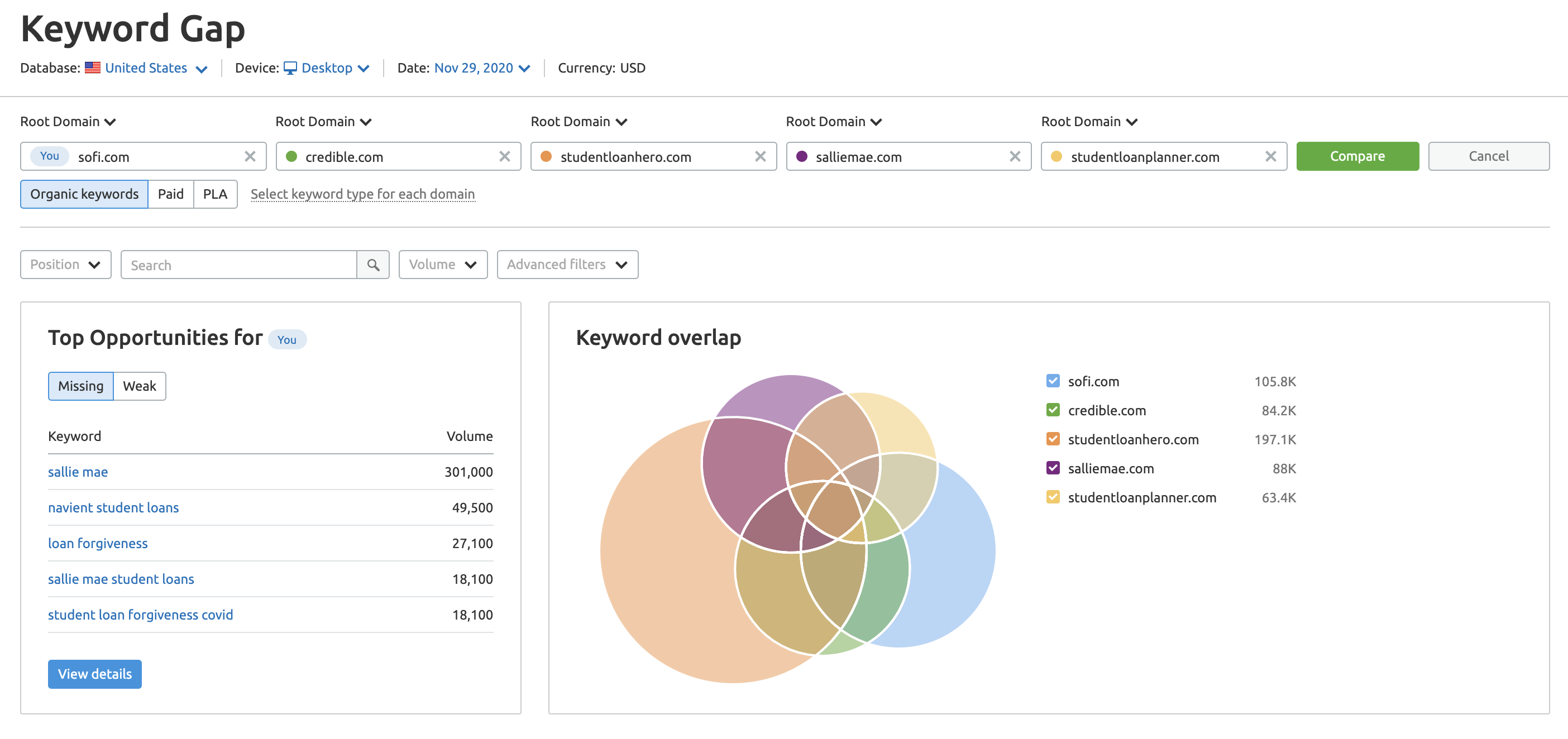Click the Keyword column header
1568x739 pixels.
(74, 436)
